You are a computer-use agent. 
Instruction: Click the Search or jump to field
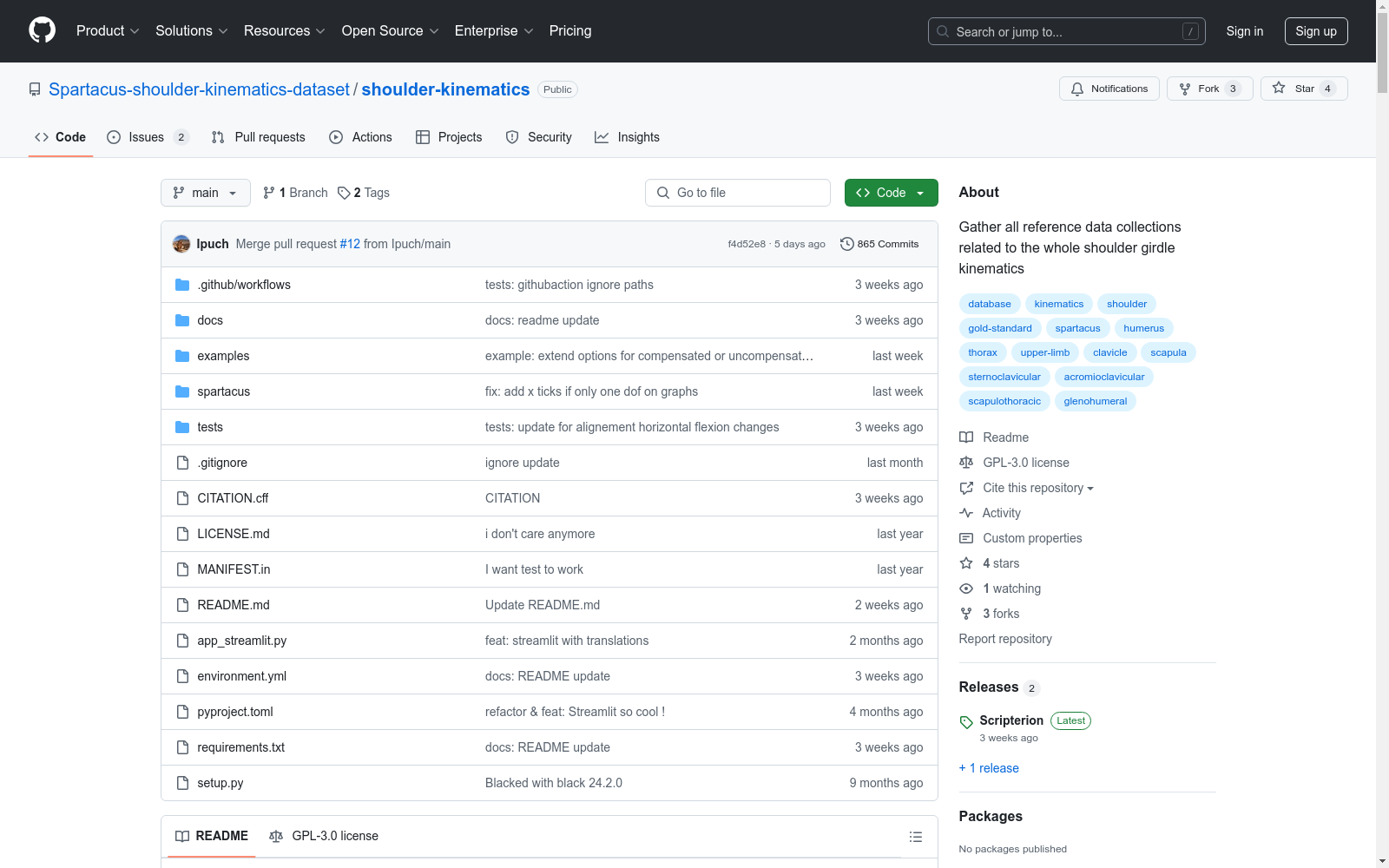[x=1067, y=31]
